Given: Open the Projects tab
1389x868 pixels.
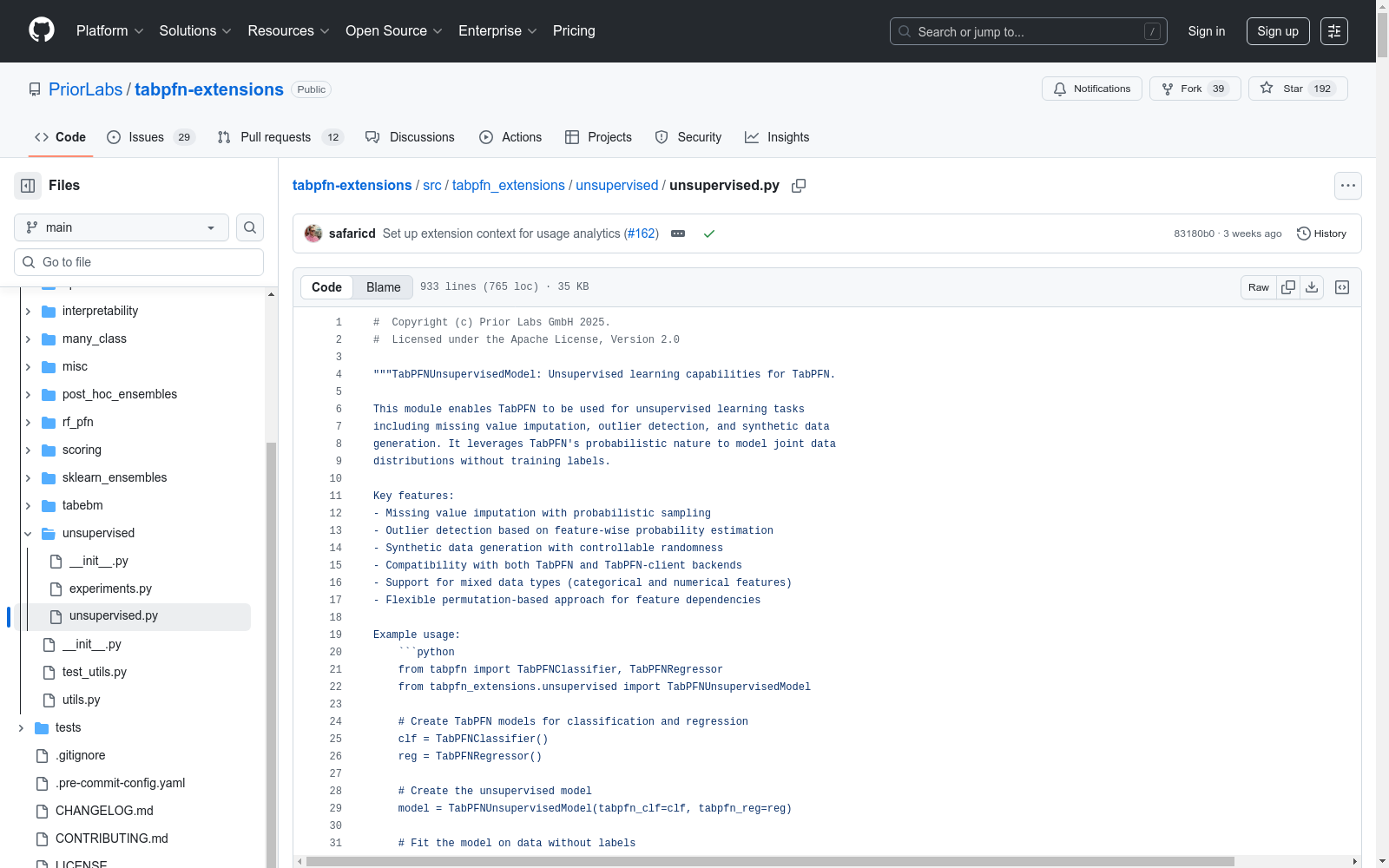Looking at the screenshot, I should tap(598, 137).
